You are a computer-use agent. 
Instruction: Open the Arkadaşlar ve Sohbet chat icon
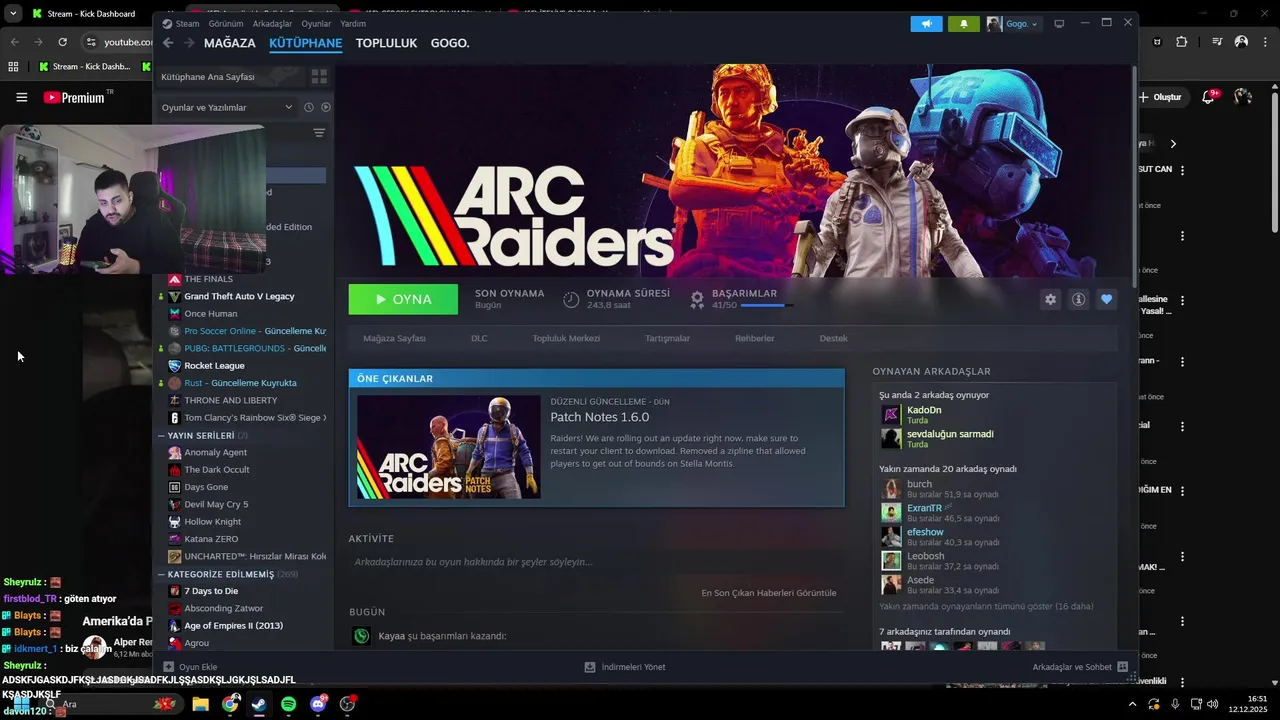pyautogui.click(x=1122, y=667)
